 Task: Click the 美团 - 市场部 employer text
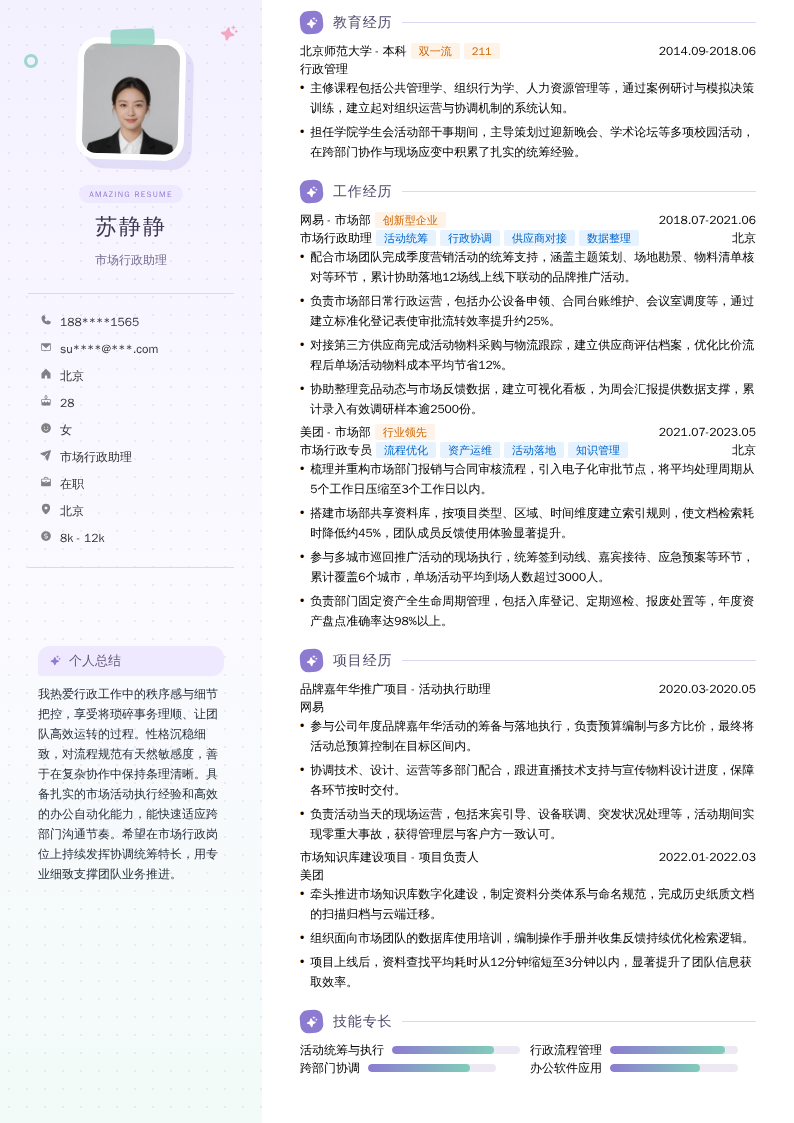point(335,432)
